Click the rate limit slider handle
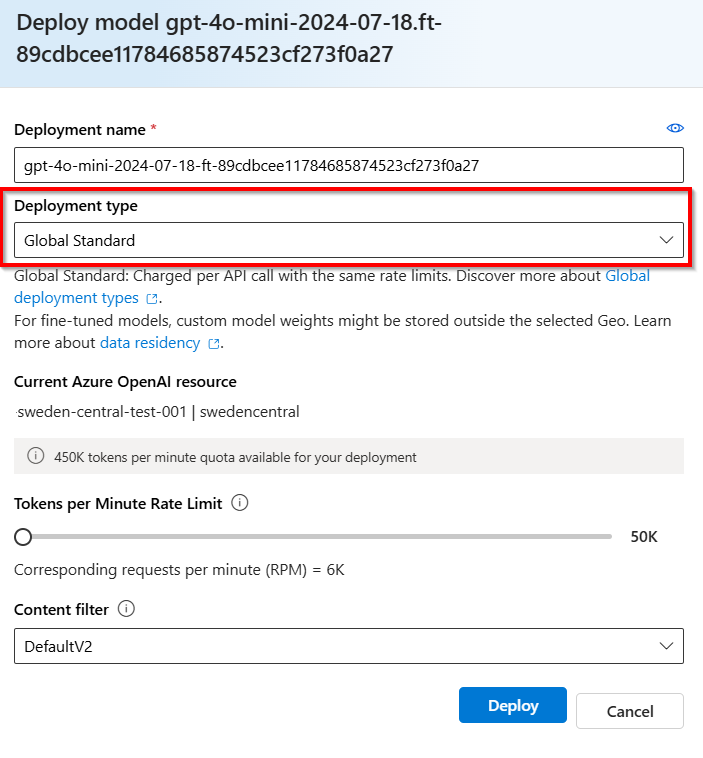This screenshot has height=758, width=703. click(x=23, y=537)
